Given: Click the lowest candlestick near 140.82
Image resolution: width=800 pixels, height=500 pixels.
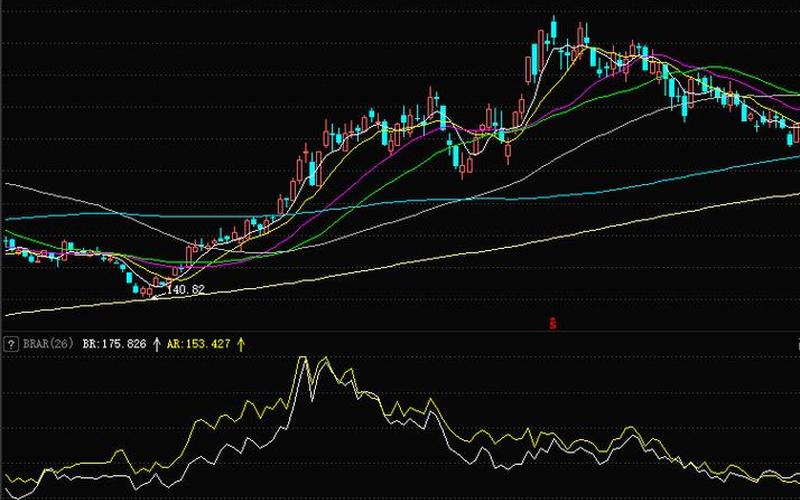Looking at the screenshot, I should (149, 291).
